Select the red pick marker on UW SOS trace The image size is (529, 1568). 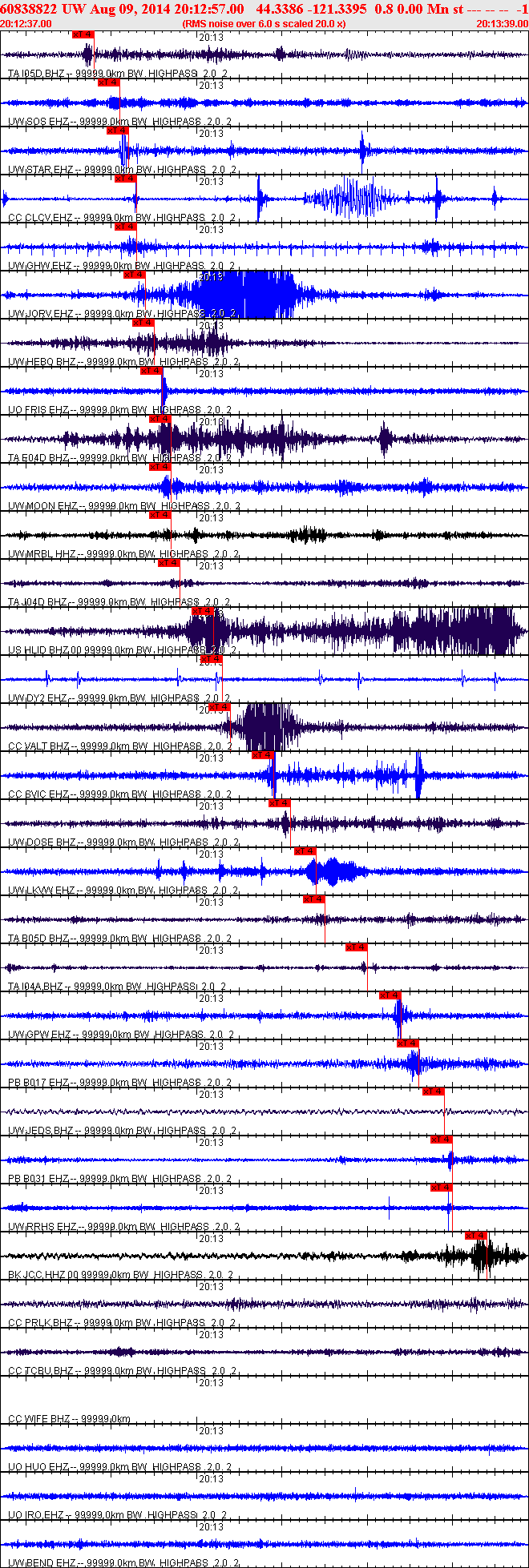click(108, 82)
